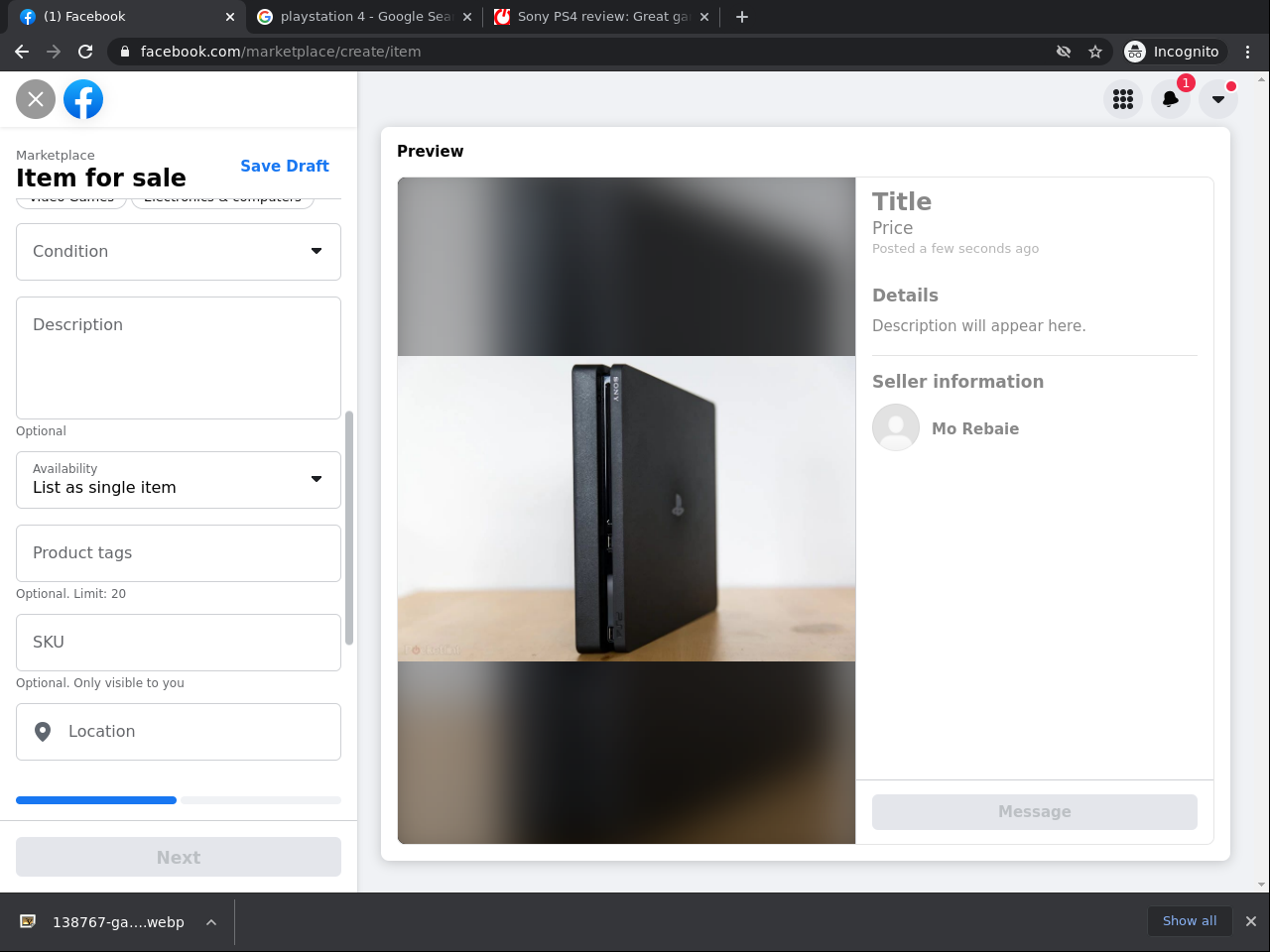The image size is (1270, 952).
Task: Click the form panel scrollbar
Action: (349, 528)
